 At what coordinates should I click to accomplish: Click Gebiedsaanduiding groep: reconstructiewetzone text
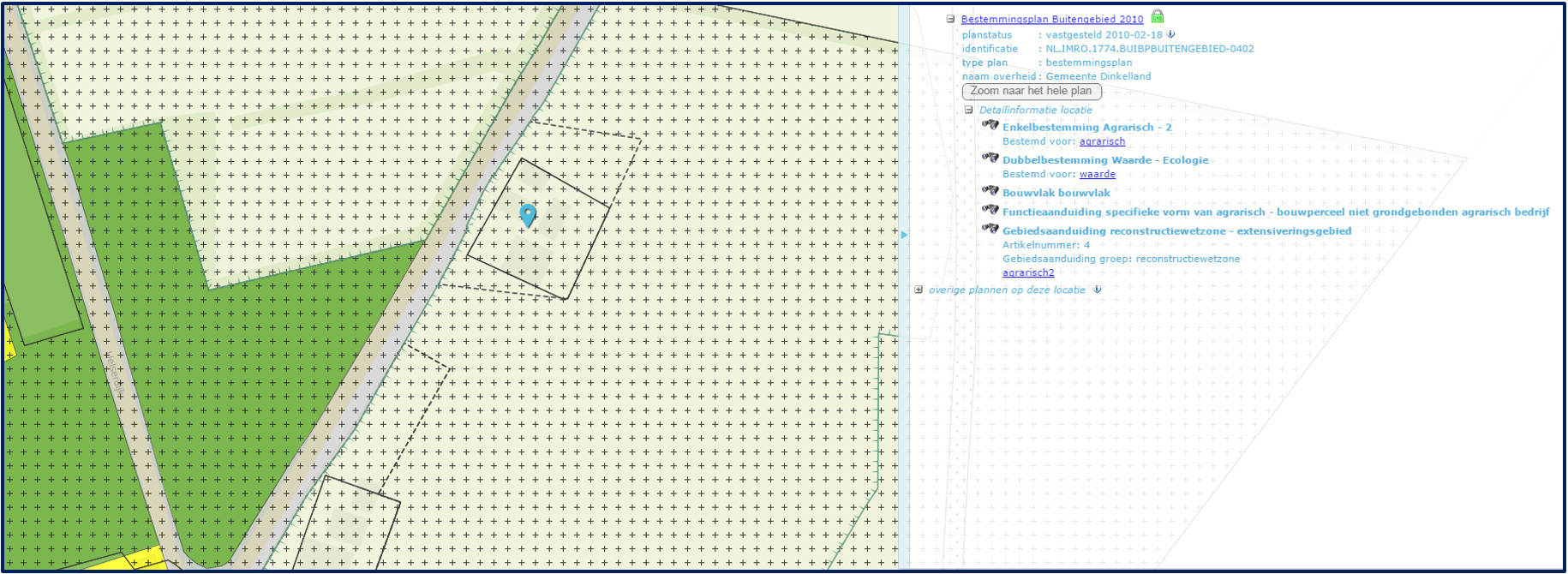[x=1122, y=259]
